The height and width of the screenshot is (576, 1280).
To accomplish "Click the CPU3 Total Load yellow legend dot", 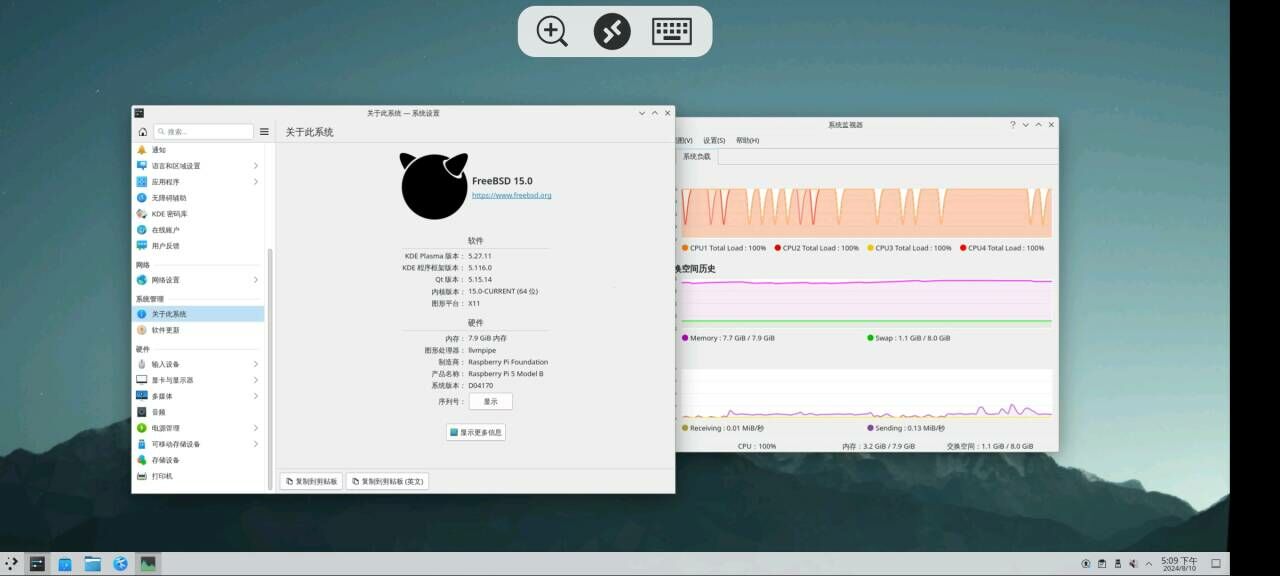I will pos(870,248).
